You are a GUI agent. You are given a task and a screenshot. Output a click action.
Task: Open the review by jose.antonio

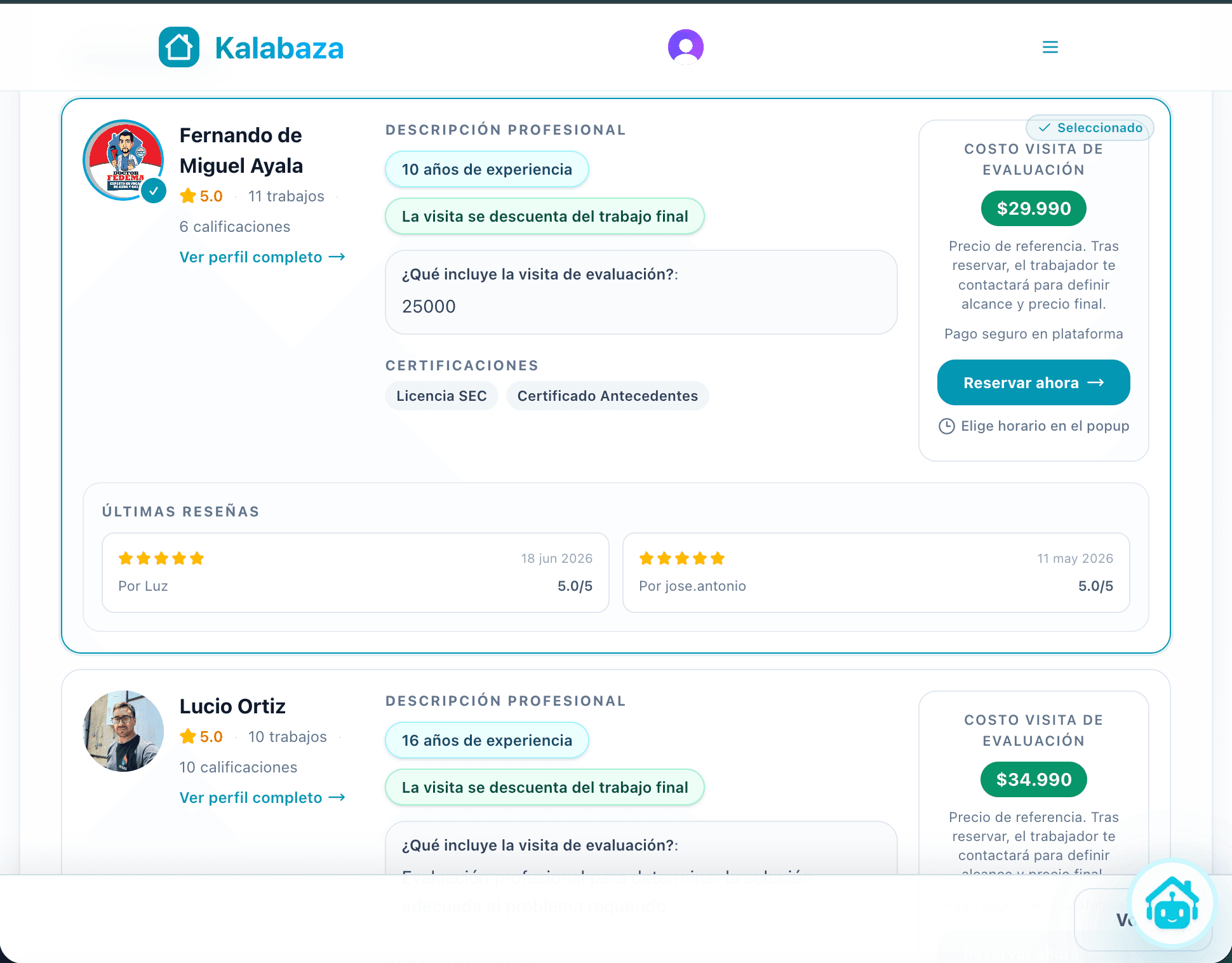pyautogui.click(x=876, y=572)
